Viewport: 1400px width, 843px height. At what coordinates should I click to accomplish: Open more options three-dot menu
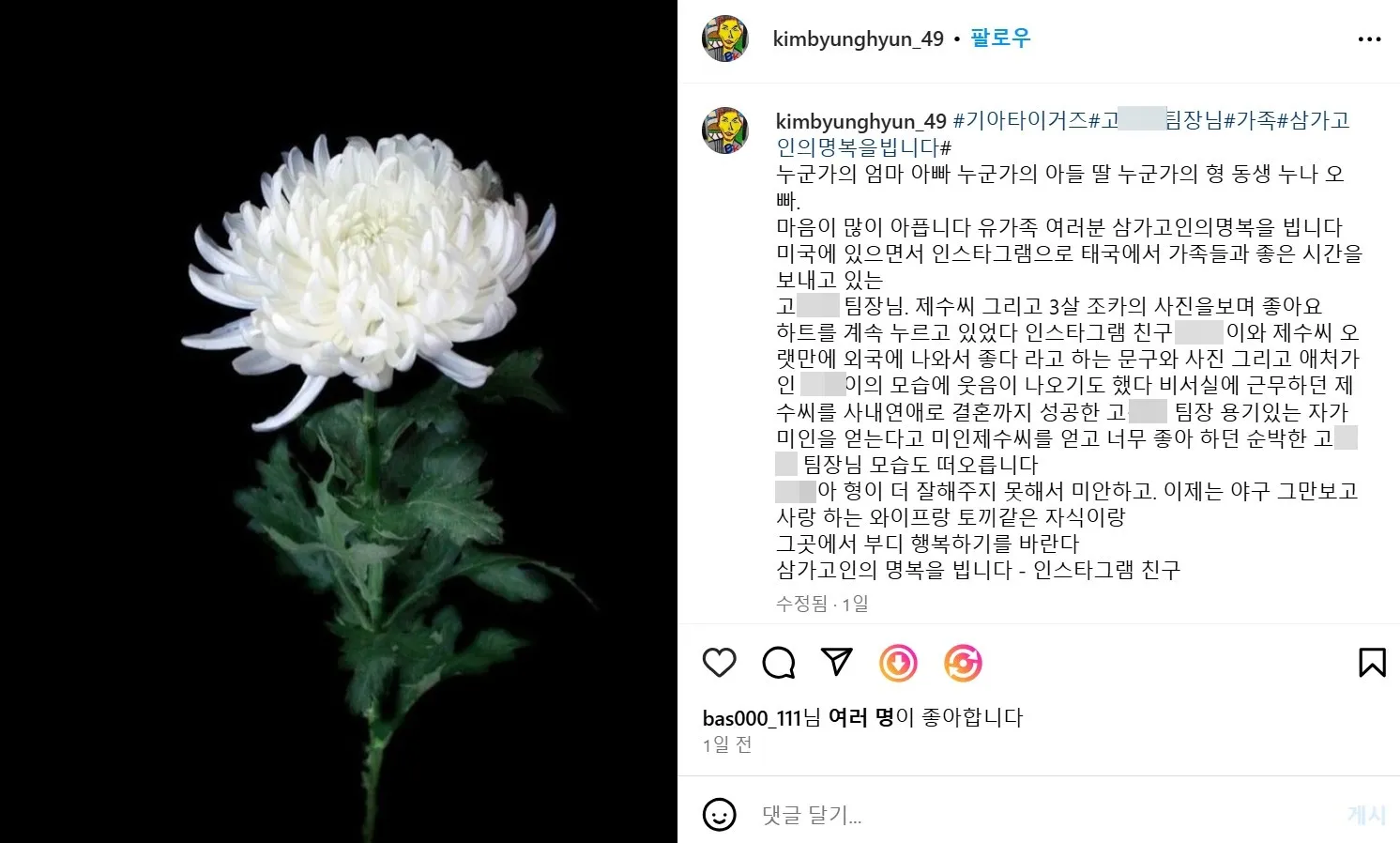point(1369,39)
